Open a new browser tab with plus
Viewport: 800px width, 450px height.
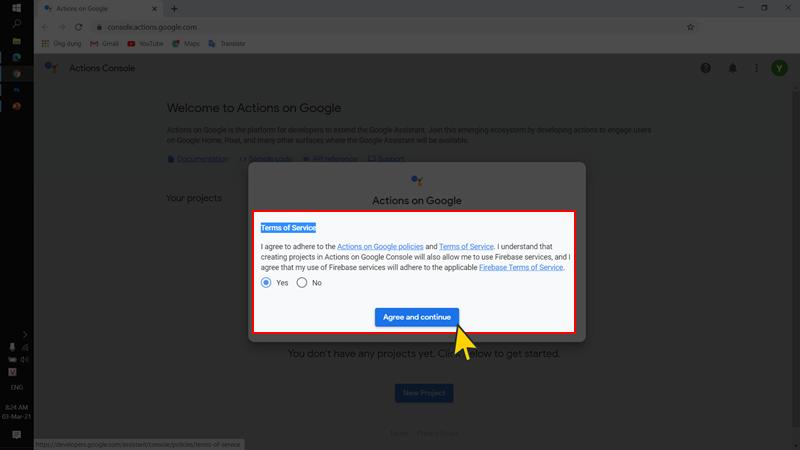[x=174, y=8]
